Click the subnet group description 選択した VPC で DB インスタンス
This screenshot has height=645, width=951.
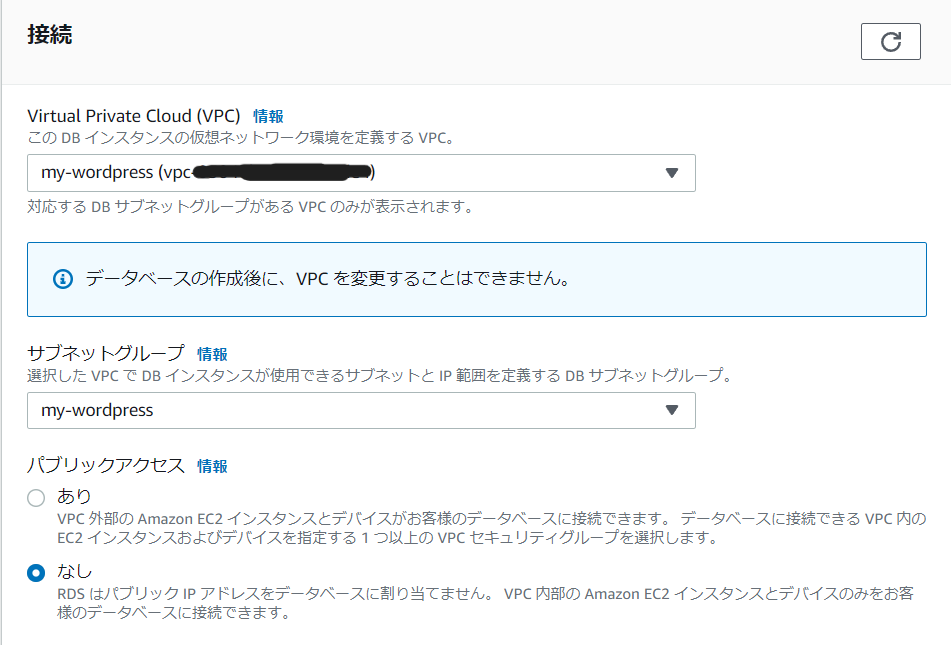point(380,376)
